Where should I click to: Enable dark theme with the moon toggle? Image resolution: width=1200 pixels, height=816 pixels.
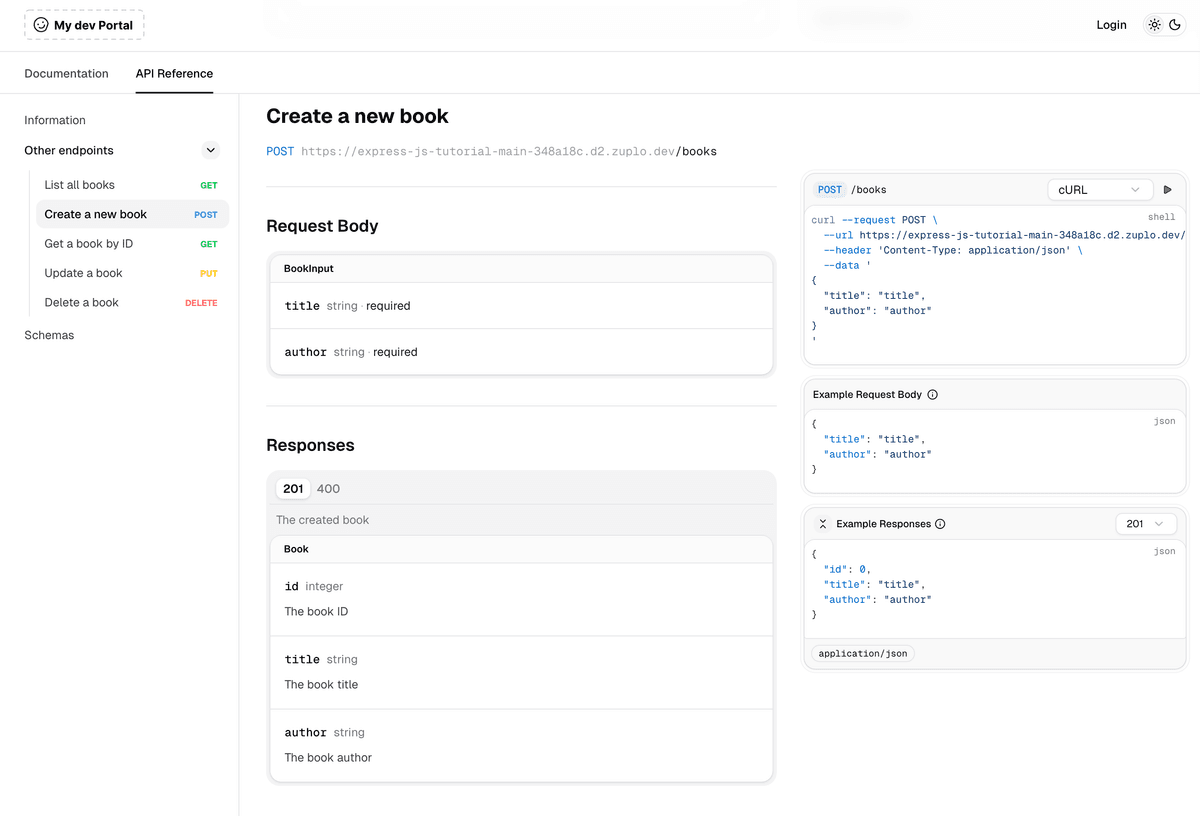[1177, 24]
